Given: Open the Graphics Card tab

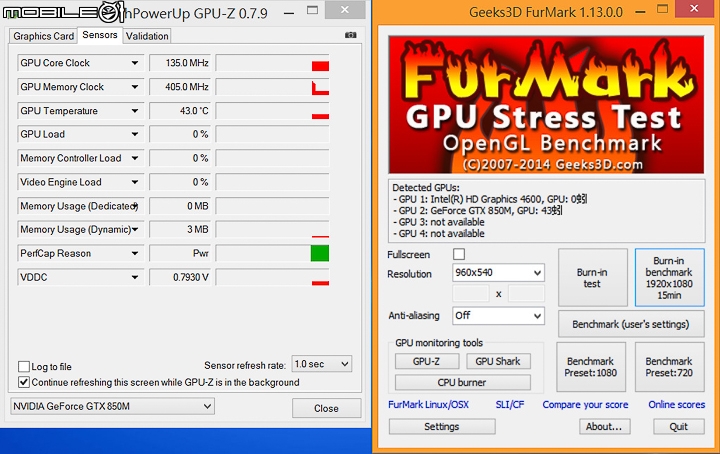Looking at the screenshot, I should (43, 36).
